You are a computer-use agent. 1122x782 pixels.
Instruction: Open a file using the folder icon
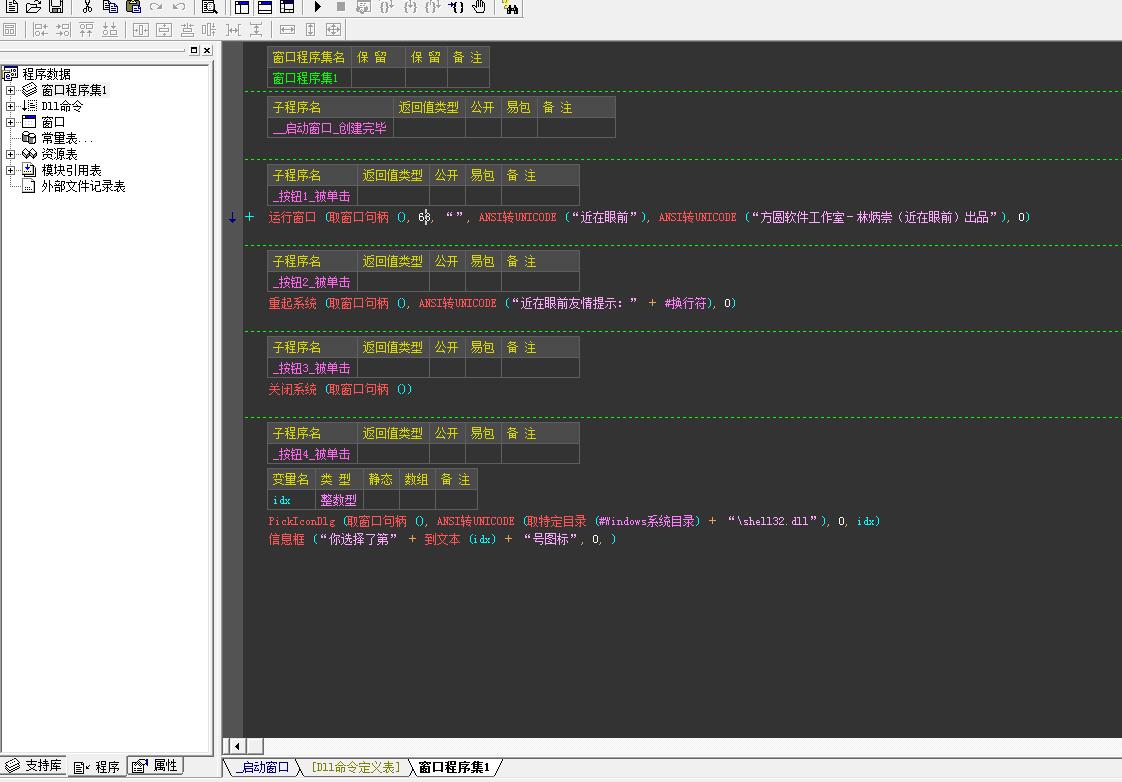[34, 7]
